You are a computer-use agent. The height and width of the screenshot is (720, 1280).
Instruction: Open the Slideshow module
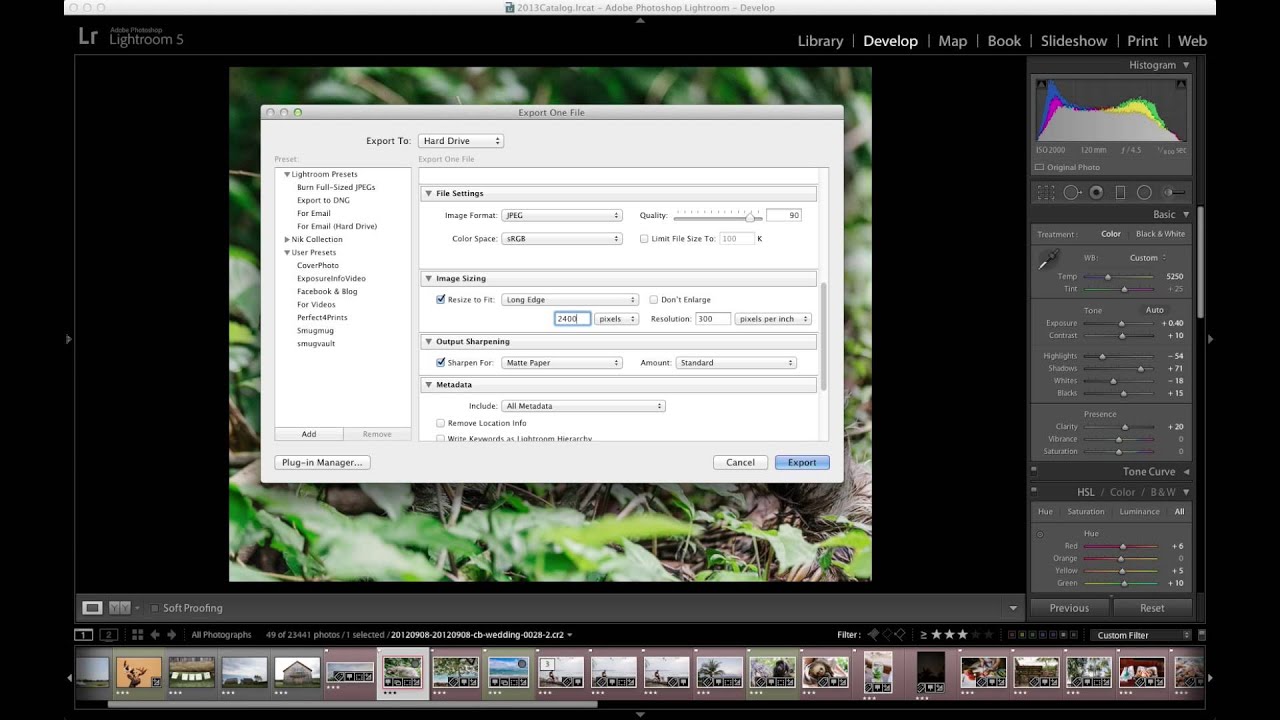click(1074, 41)
